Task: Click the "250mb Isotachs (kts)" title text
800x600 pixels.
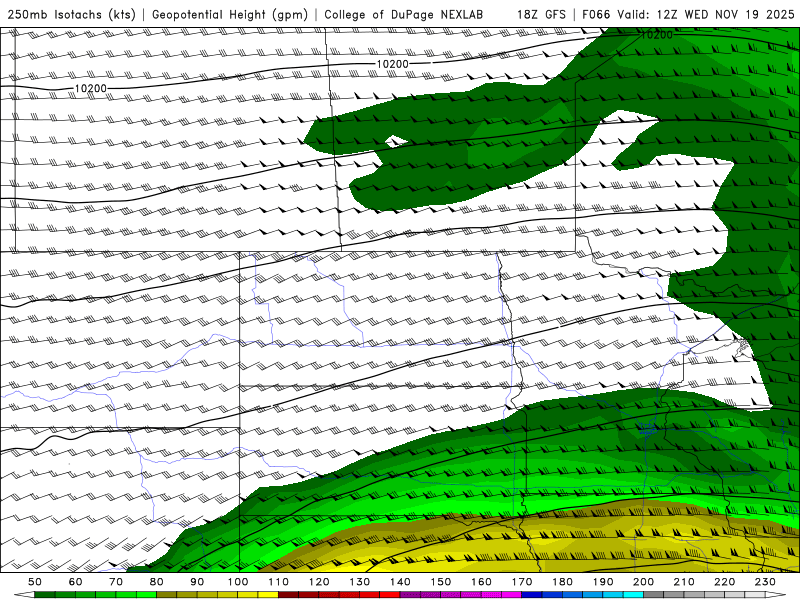Action: tap(71, 15)
